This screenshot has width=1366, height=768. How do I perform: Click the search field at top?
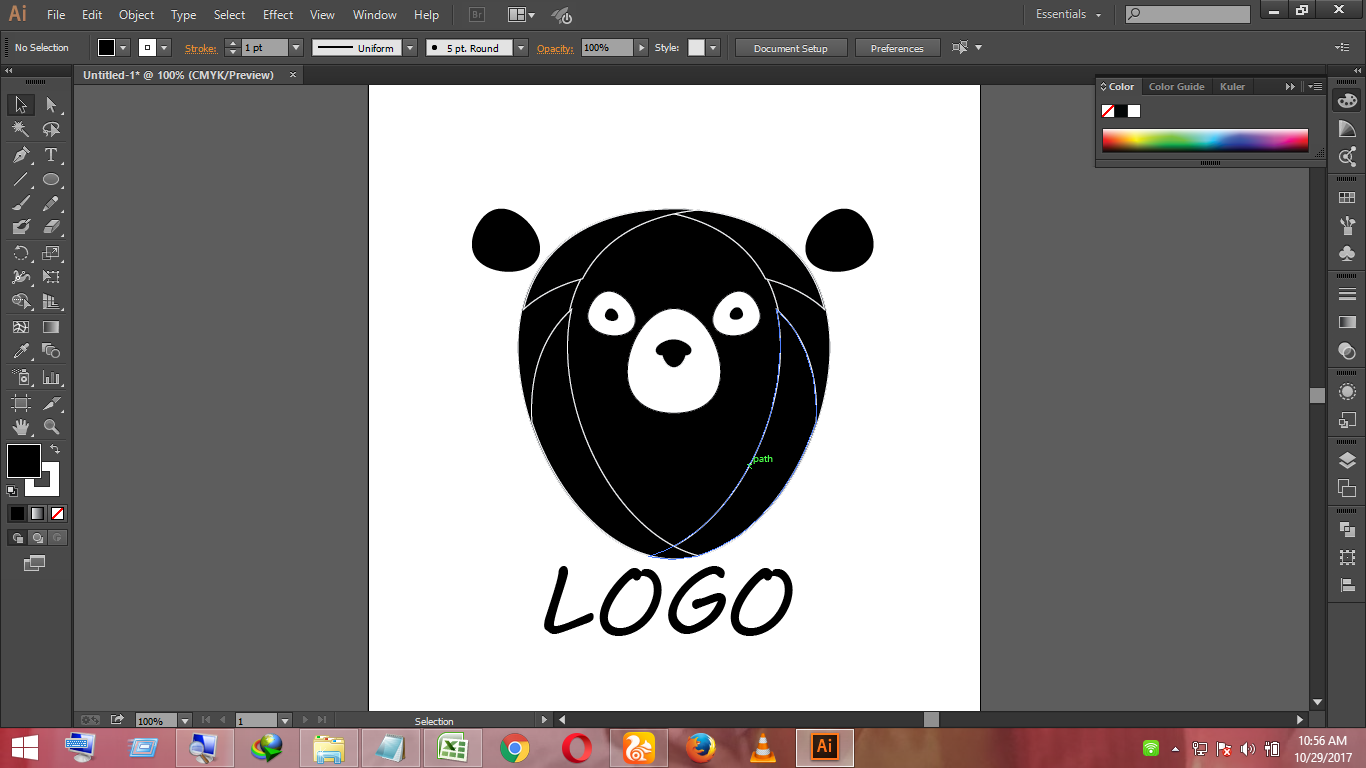point(1188,14)
